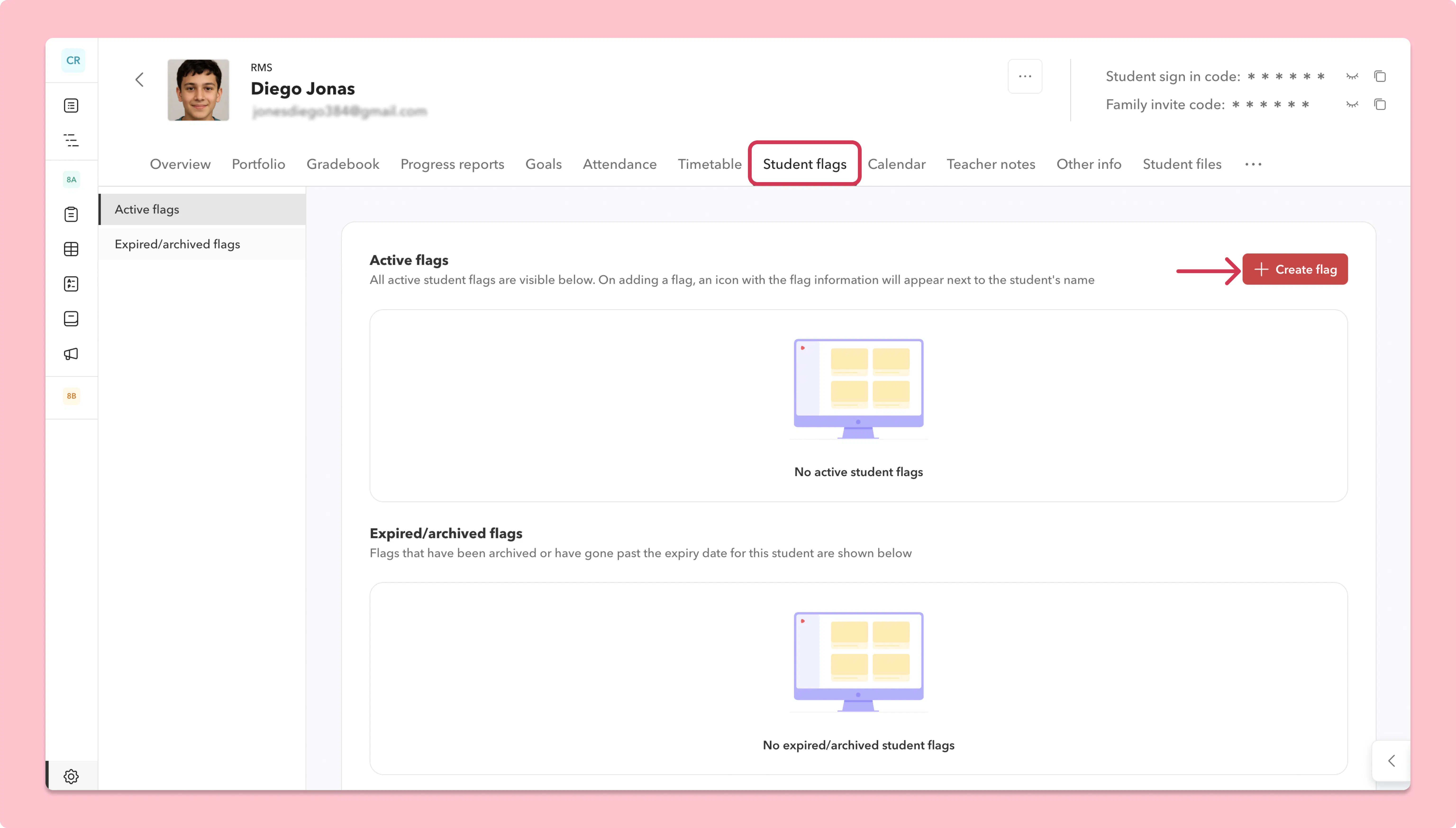The width and height of the screenshot is (1456, 828).
Task: Switch to the Calendar tab
Action: 896,164
